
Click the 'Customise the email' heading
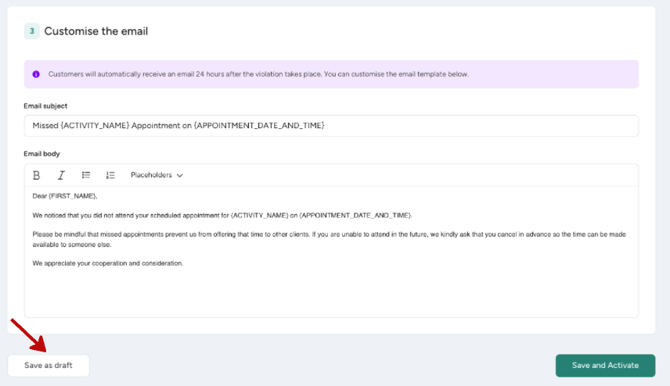click(x=96, y=31)
